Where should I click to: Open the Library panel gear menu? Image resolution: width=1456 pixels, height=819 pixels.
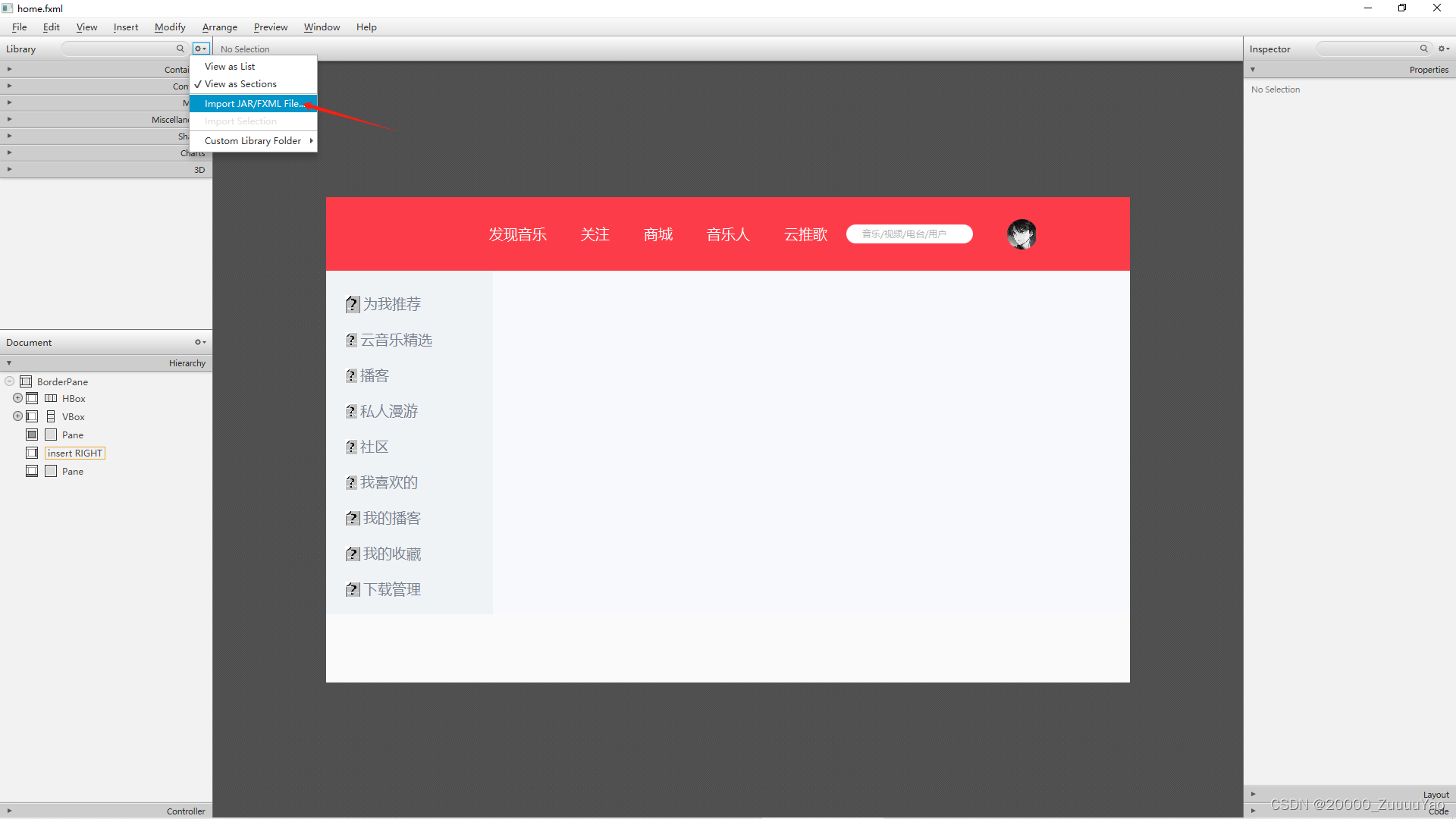pyautogui.click(x=200, y=49)
